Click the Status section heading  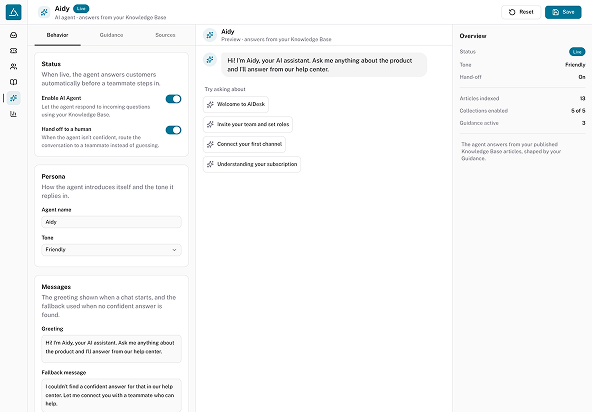pyautogui.click(x=51, y=64)
